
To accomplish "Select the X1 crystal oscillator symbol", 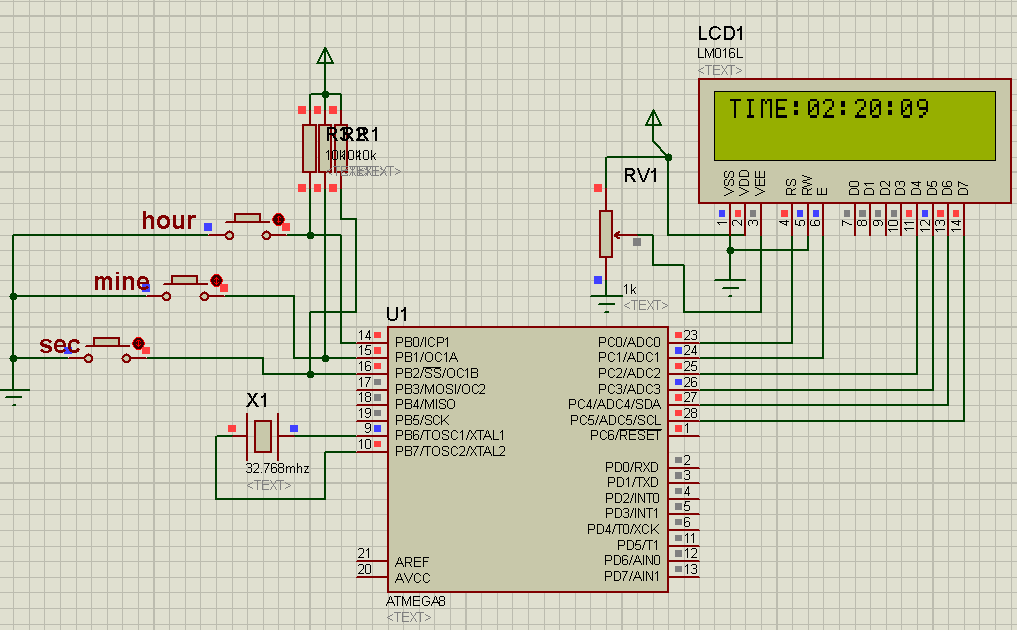I will click(x=262, y=436).
